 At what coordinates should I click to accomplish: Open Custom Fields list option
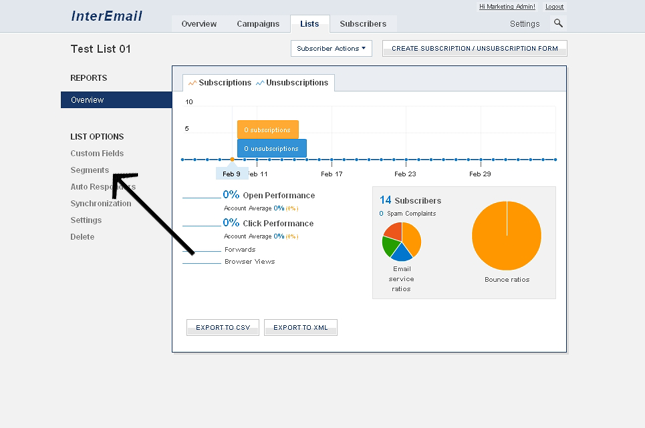click(x=97, y=153)
